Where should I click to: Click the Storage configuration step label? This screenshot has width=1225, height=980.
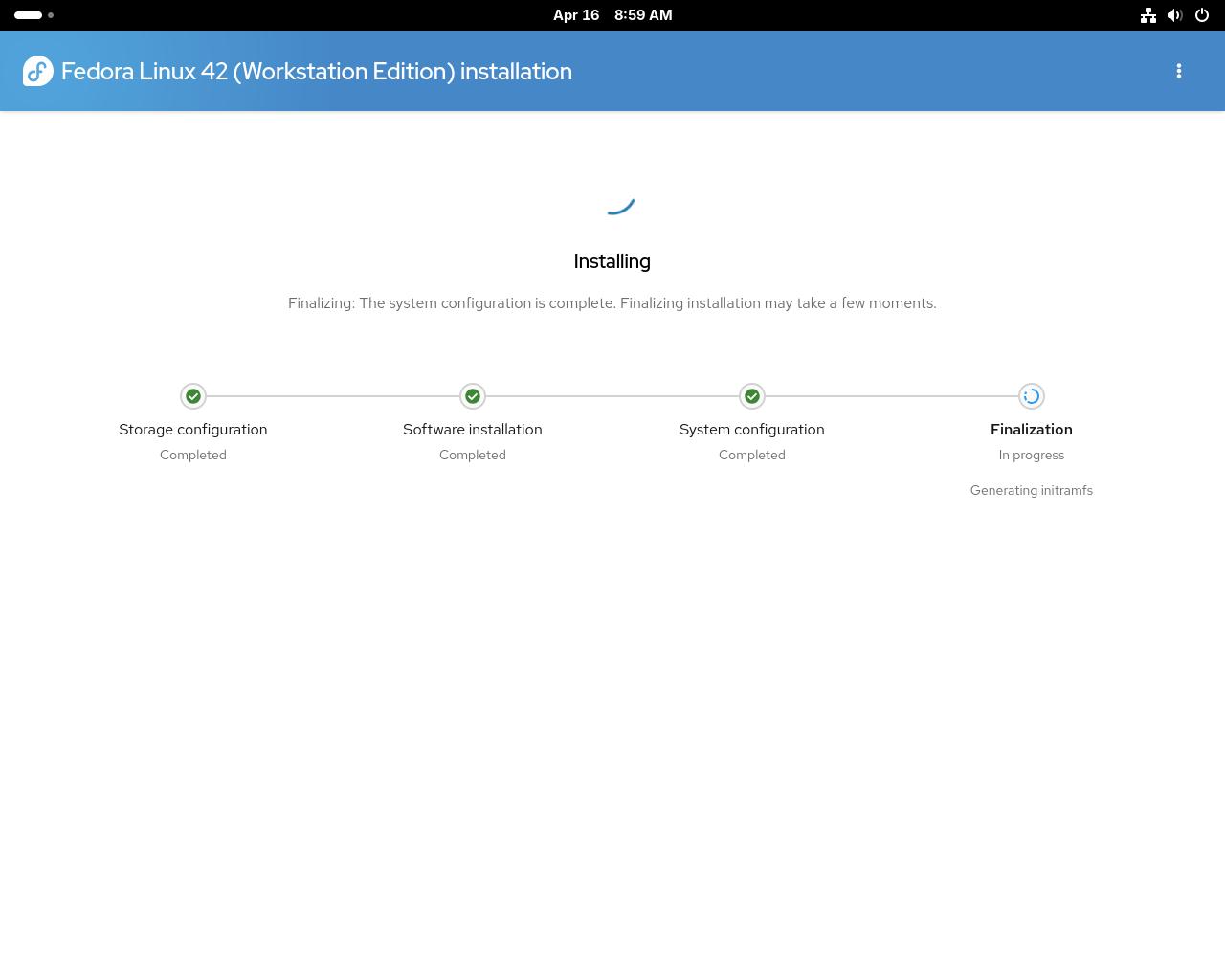click(193, 430)
